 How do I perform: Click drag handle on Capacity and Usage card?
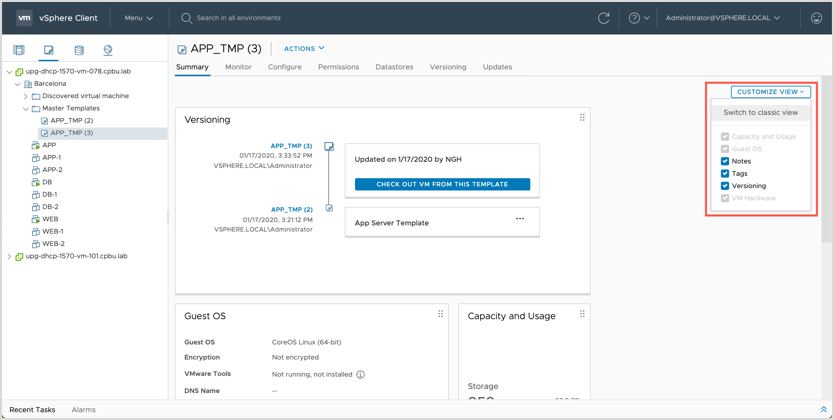tap(582, 314)
